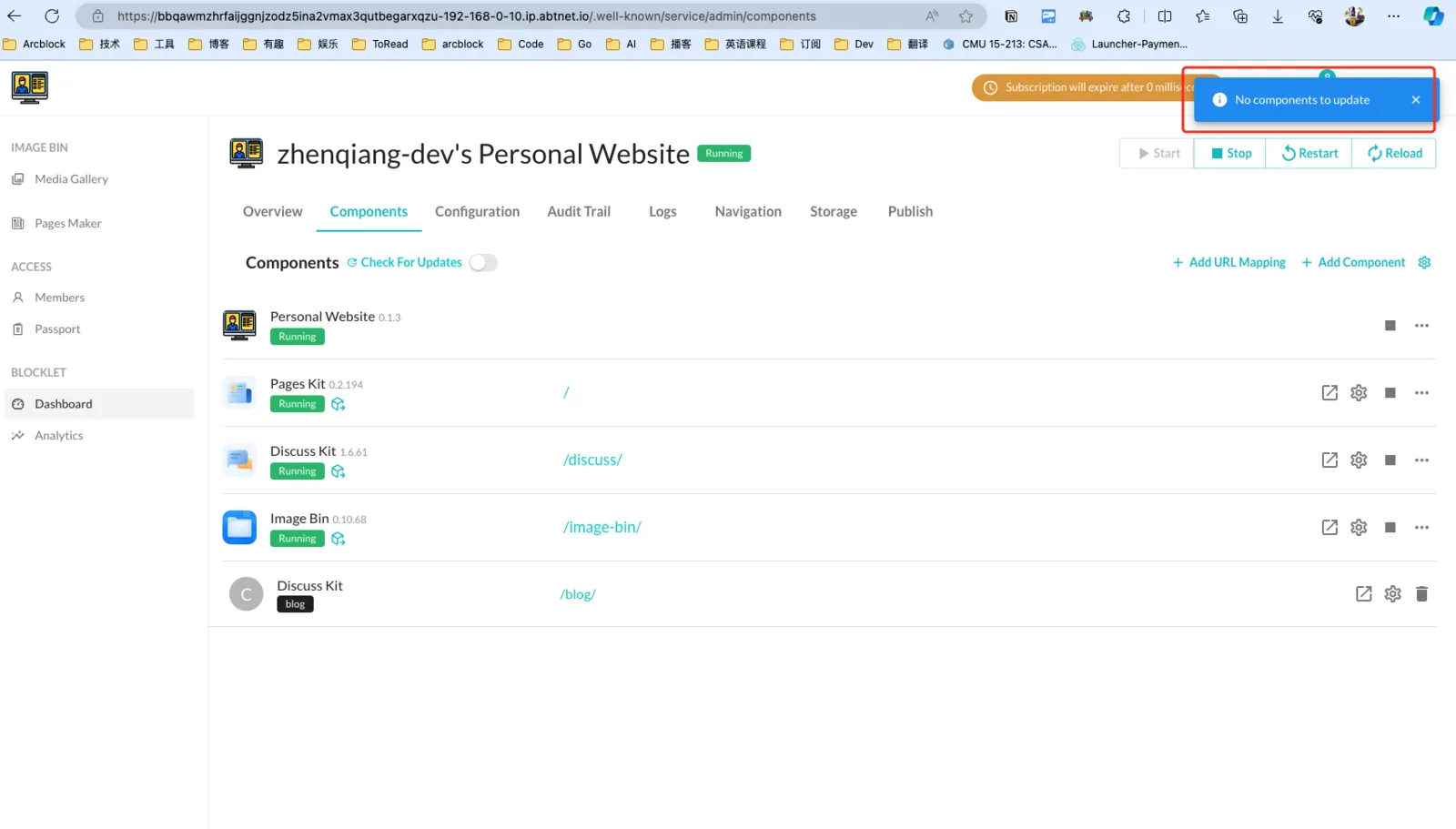Click the update icon beside Image Bin Running badge
Viewport: 1456px width, 829px height.
click(x=339, y=539)
